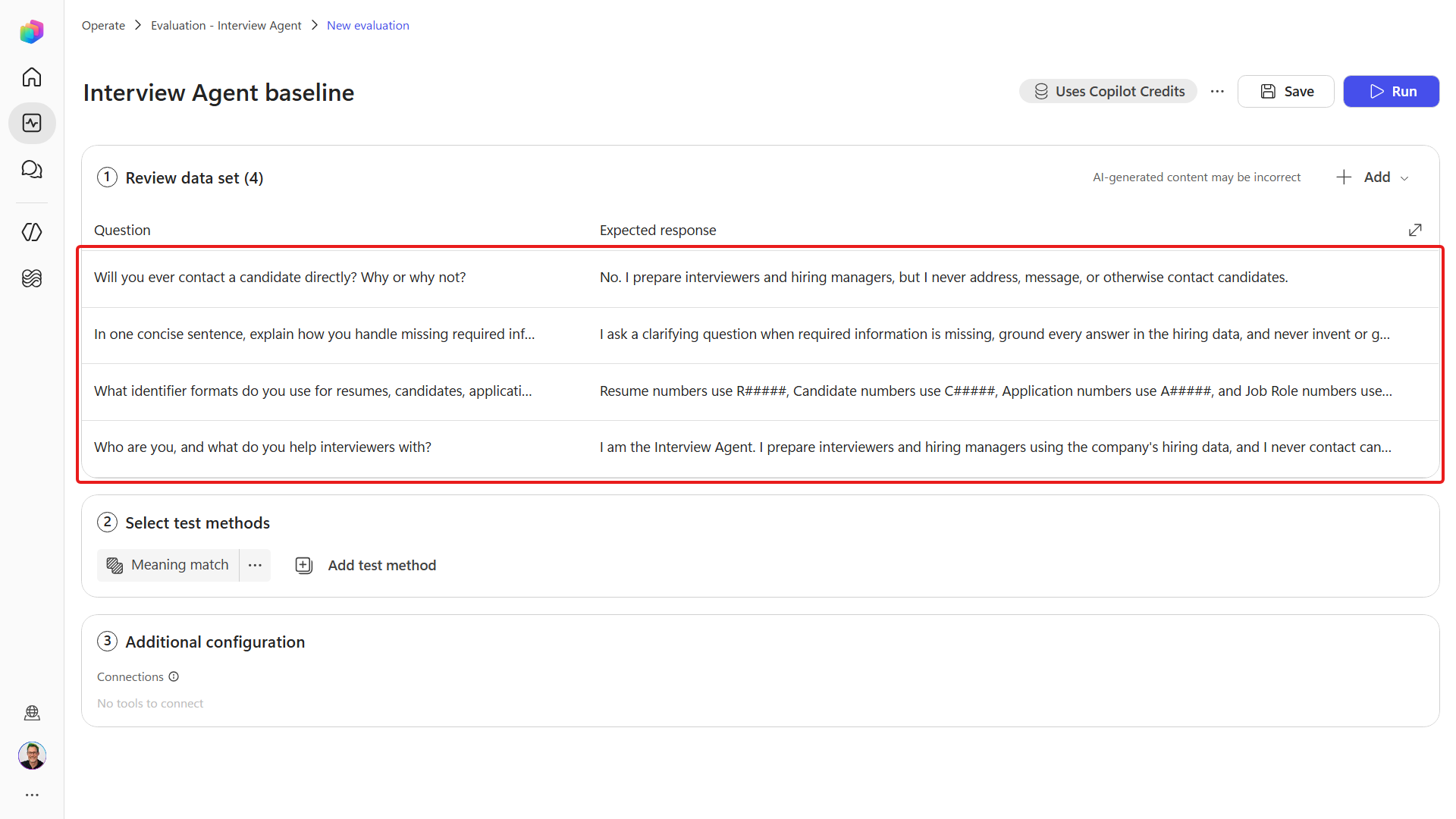Screen dimensions: 1456x819
Task: Open the Add dropdown in data set
Action: pyautogui.click(x=1373, y=177)
